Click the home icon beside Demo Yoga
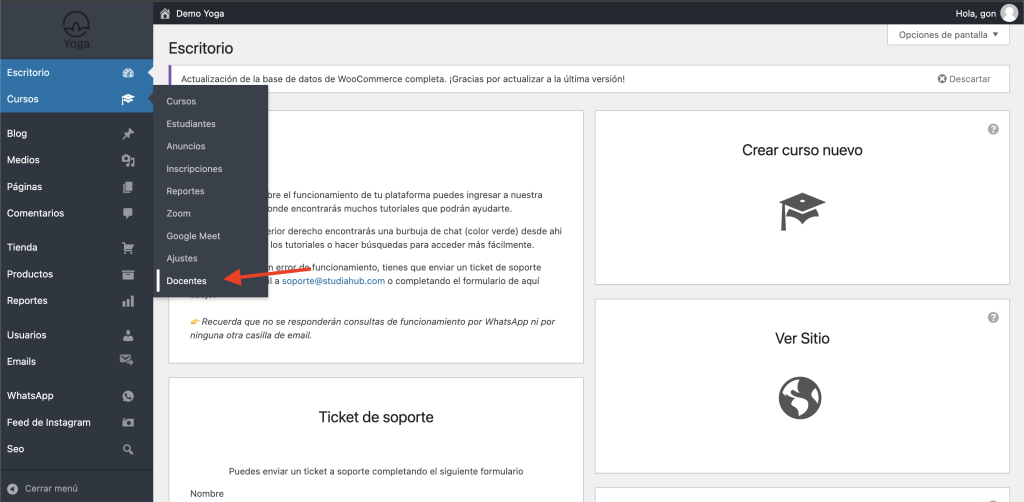This screenshot has height=502, width=1024. 165,13
